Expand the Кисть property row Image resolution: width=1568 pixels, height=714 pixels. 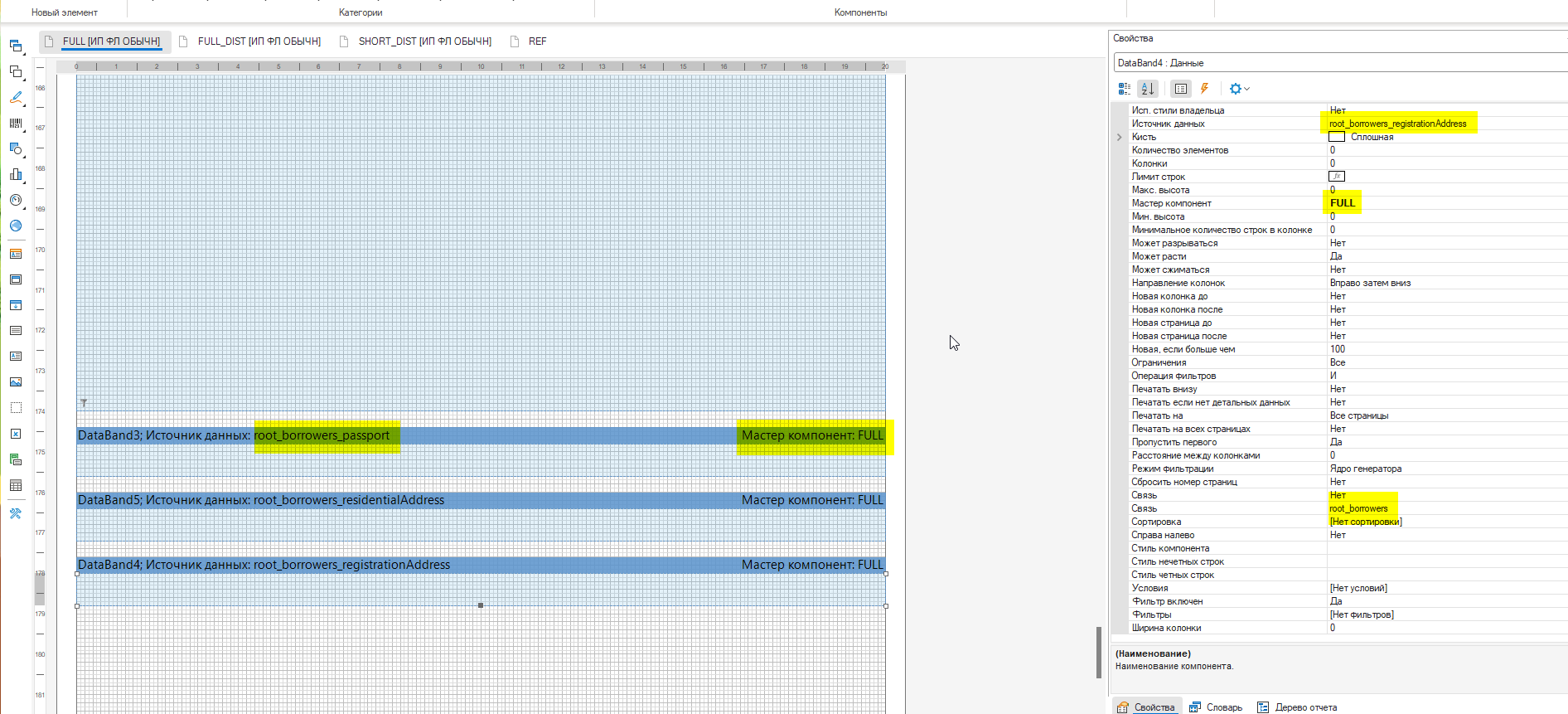coord(1119,137)
